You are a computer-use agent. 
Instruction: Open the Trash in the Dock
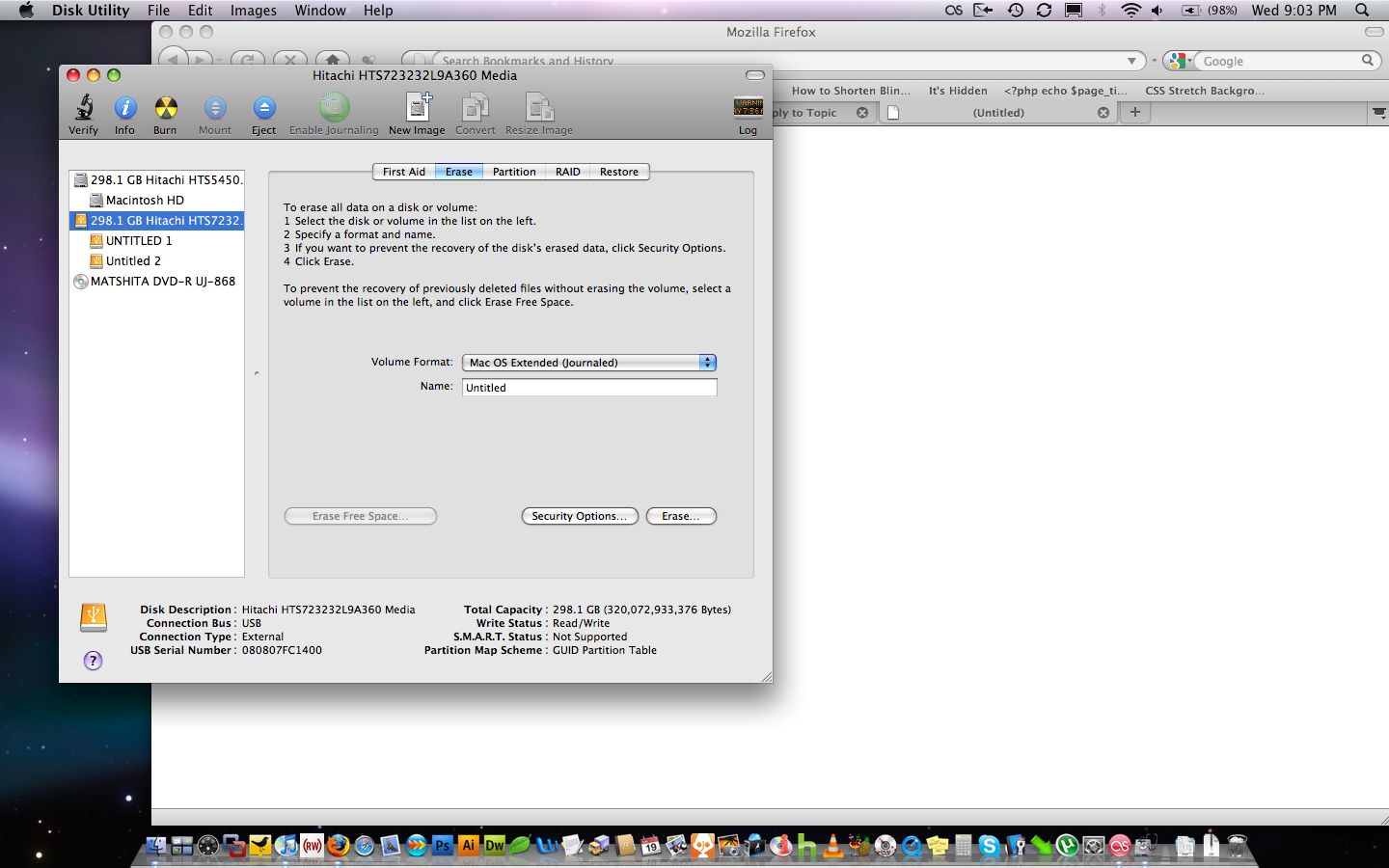pyautogui.click(x=1238, y=846)
